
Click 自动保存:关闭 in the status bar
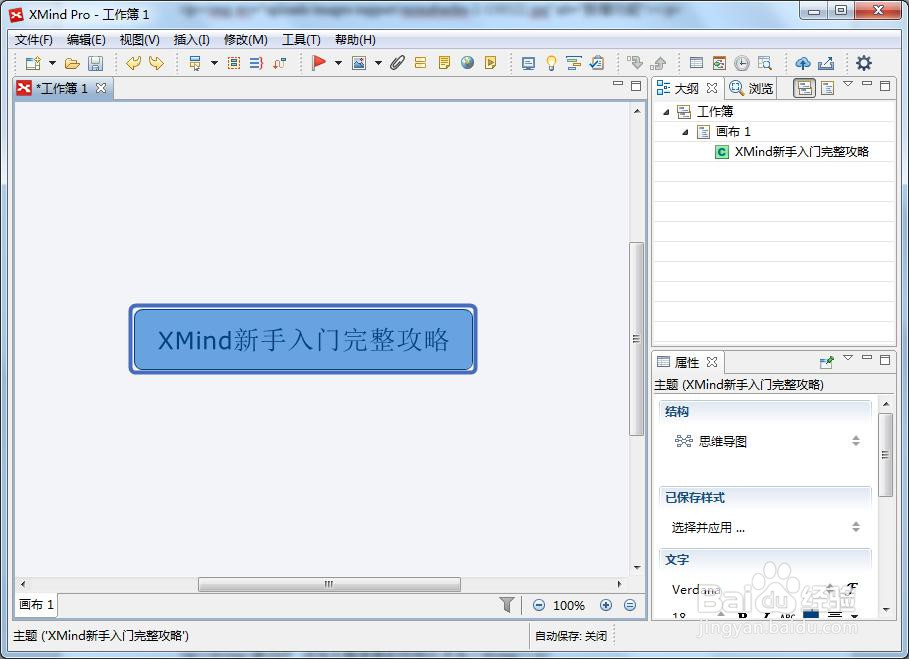570,635
